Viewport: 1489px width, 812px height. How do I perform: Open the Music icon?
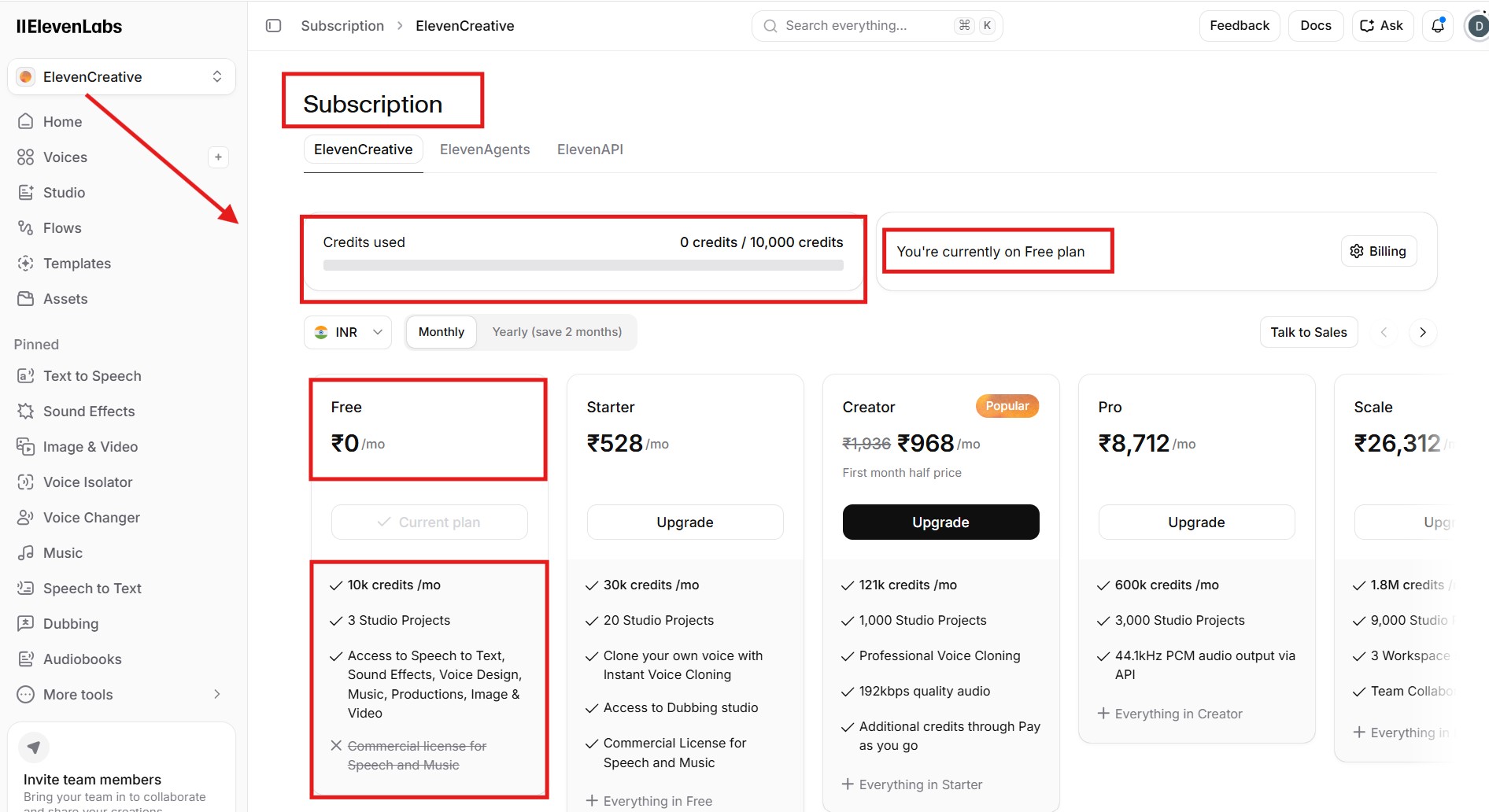(x=26, y=552)
